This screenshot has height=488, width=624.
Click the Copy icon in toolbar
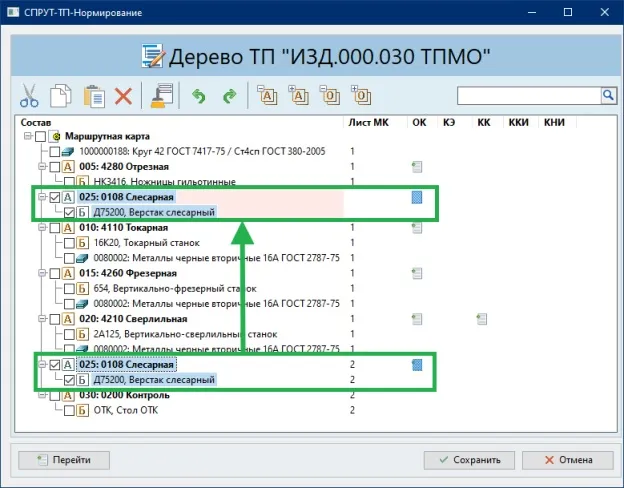click(60, 97)
